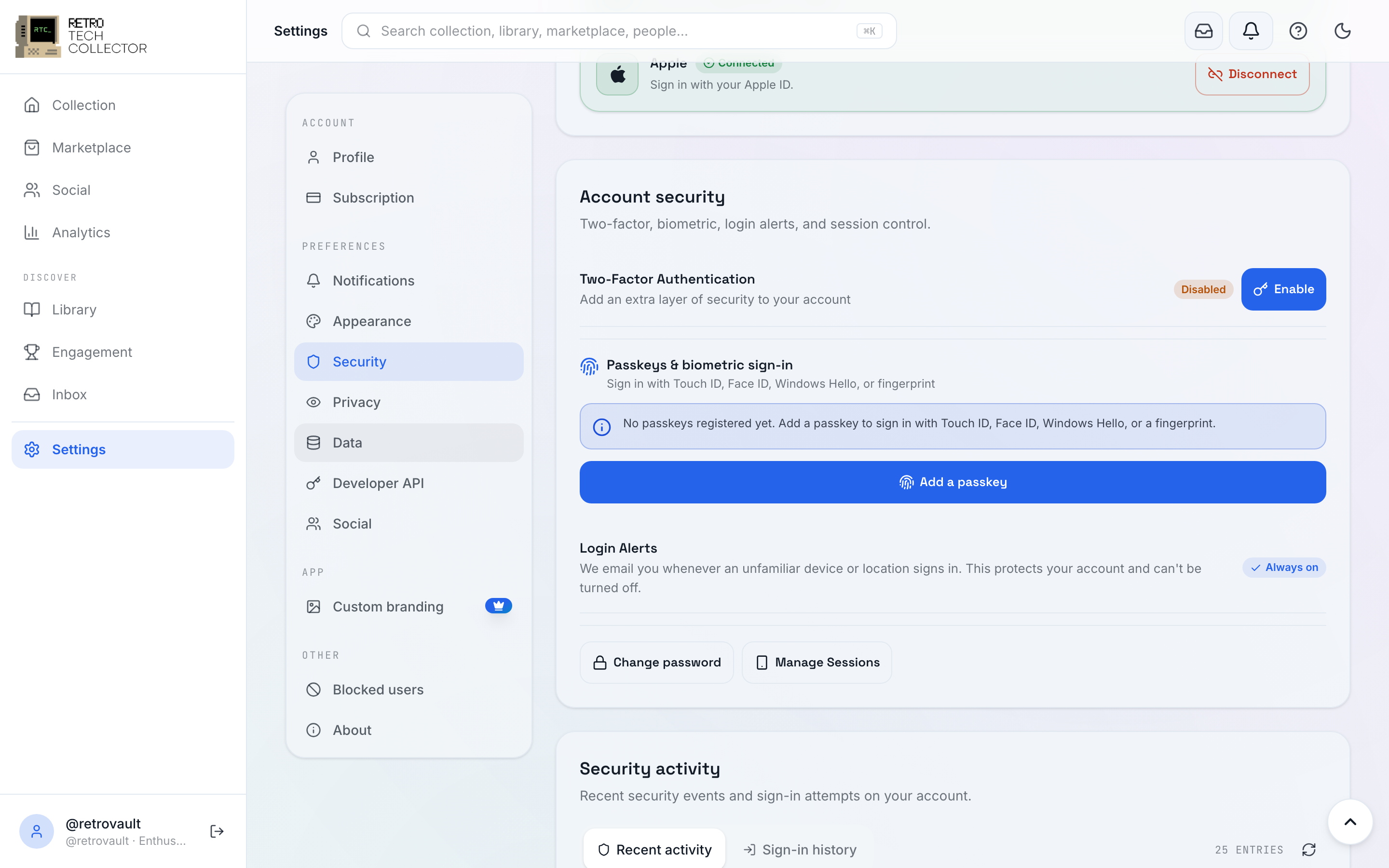The image size is (1389, 868).
Task: Open Custom branding settings
Action: coord(409,607)
